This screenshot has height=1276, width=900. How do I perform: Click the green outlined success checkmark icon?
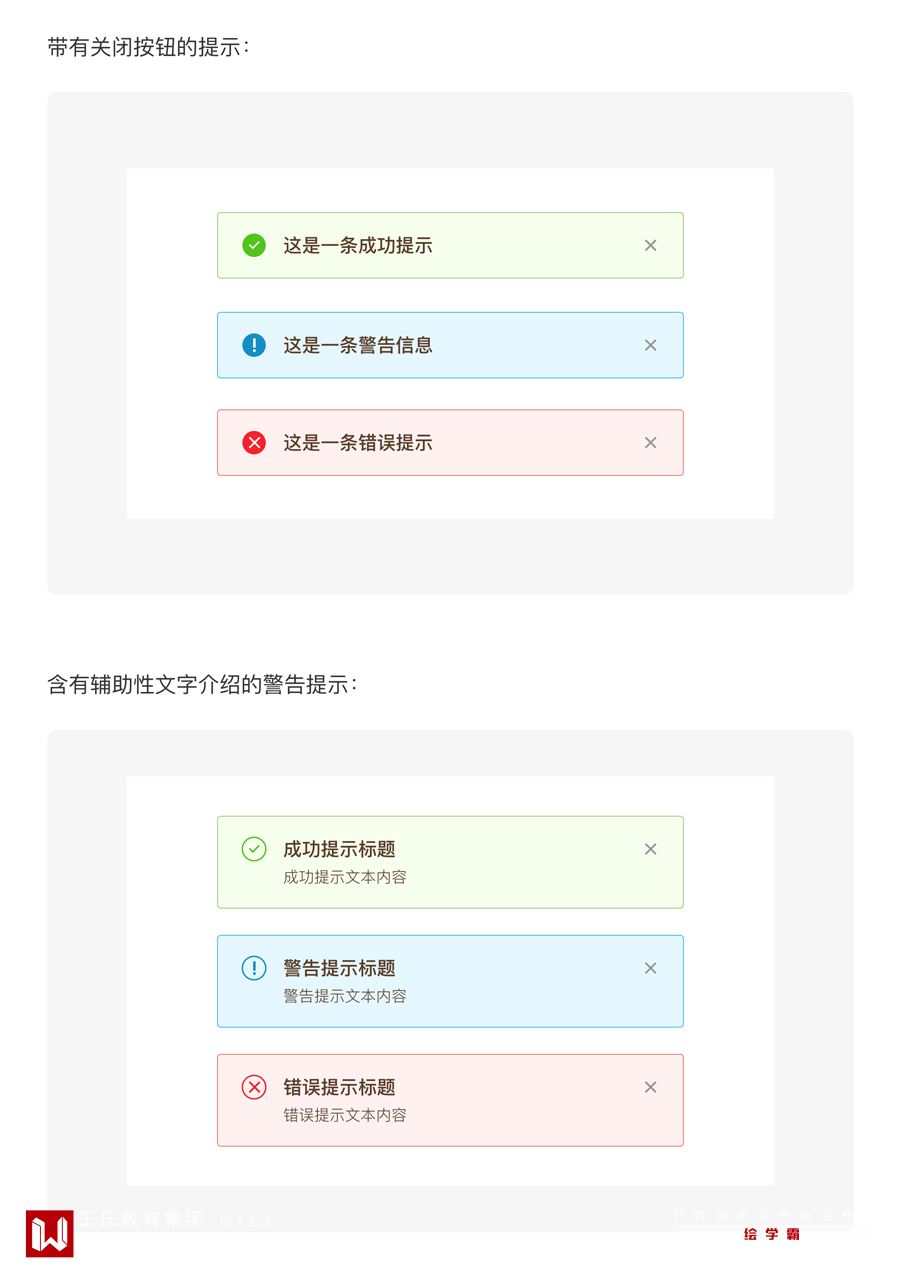click(254, 849)
